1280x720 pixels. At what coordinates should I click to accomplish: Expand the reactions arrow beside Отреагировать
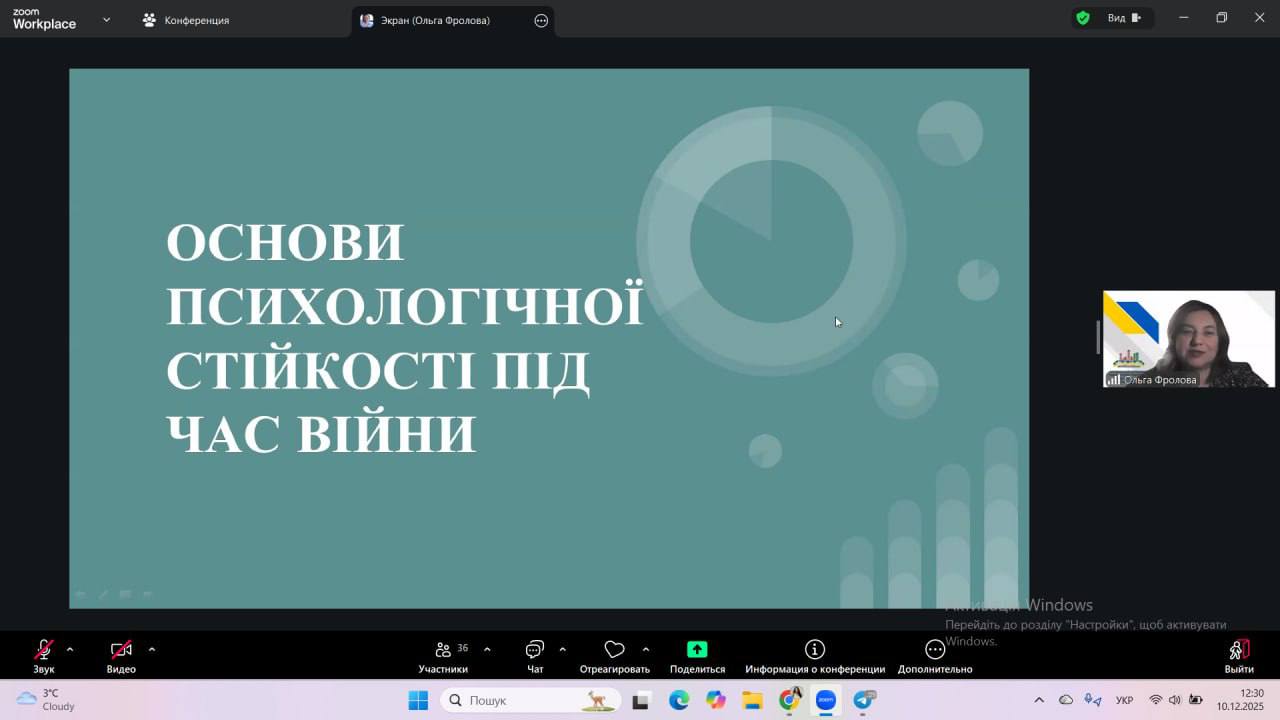coord(646,649)
